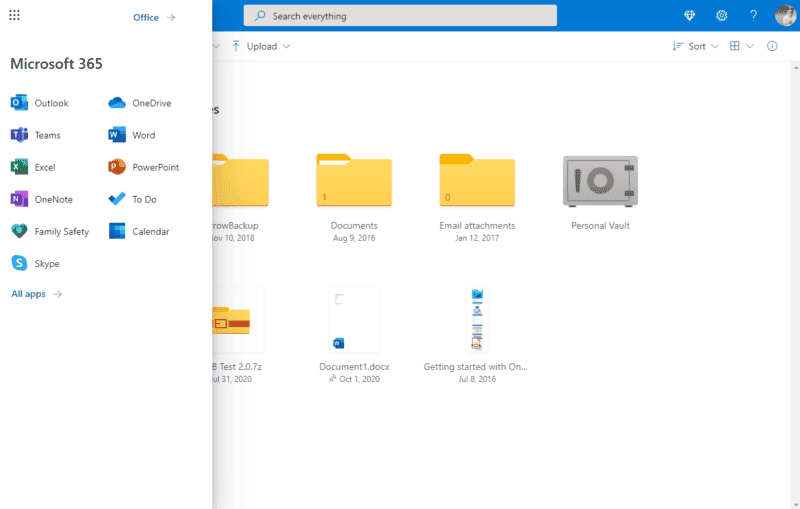Open the Personal Vault
This screenshot has height=509, width=800.
pyautogui.click(x=601, y=181)
